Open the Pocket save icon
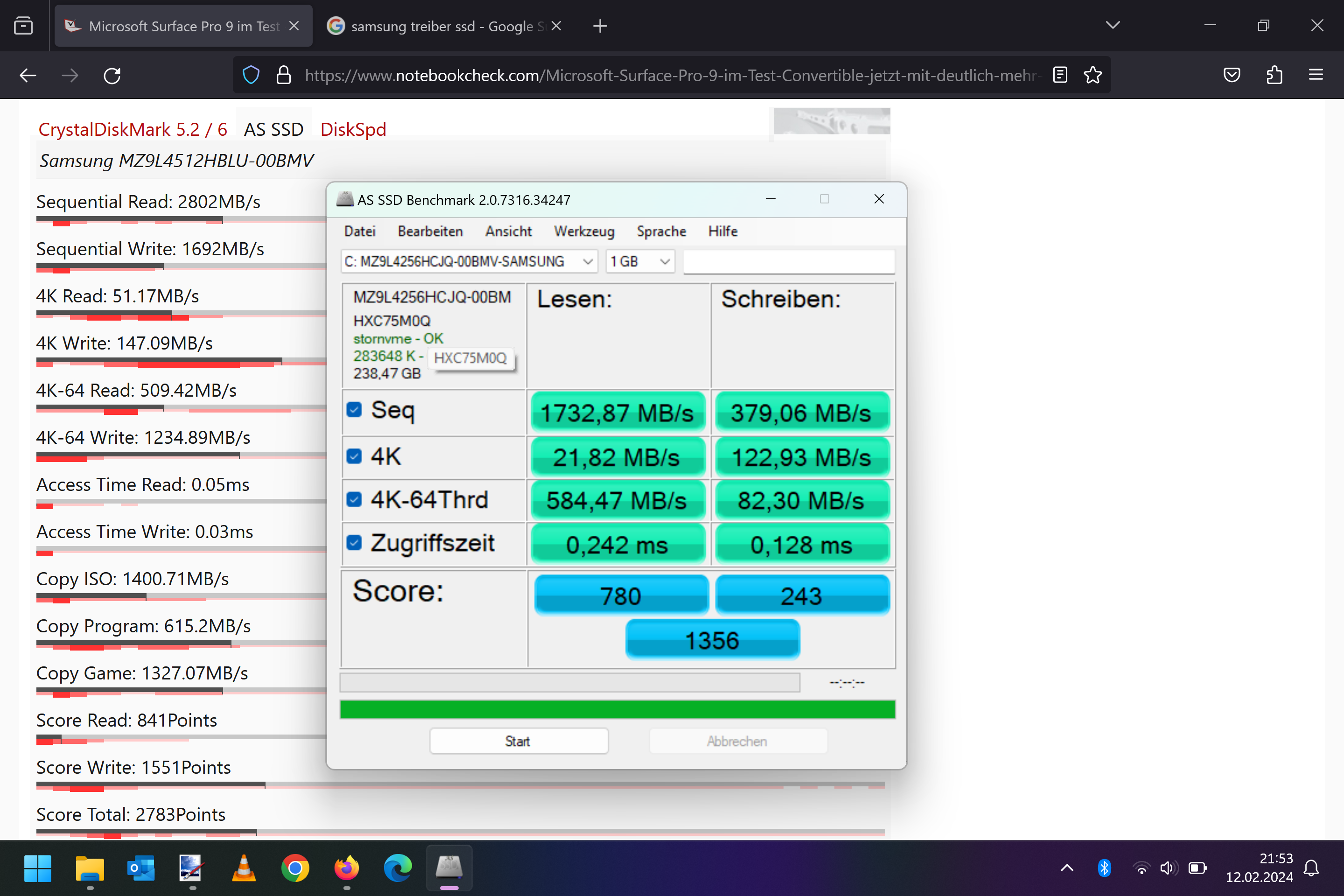Image resolution: width=1344 pixels, height=896 pixels. click(x=1232, y=75)
